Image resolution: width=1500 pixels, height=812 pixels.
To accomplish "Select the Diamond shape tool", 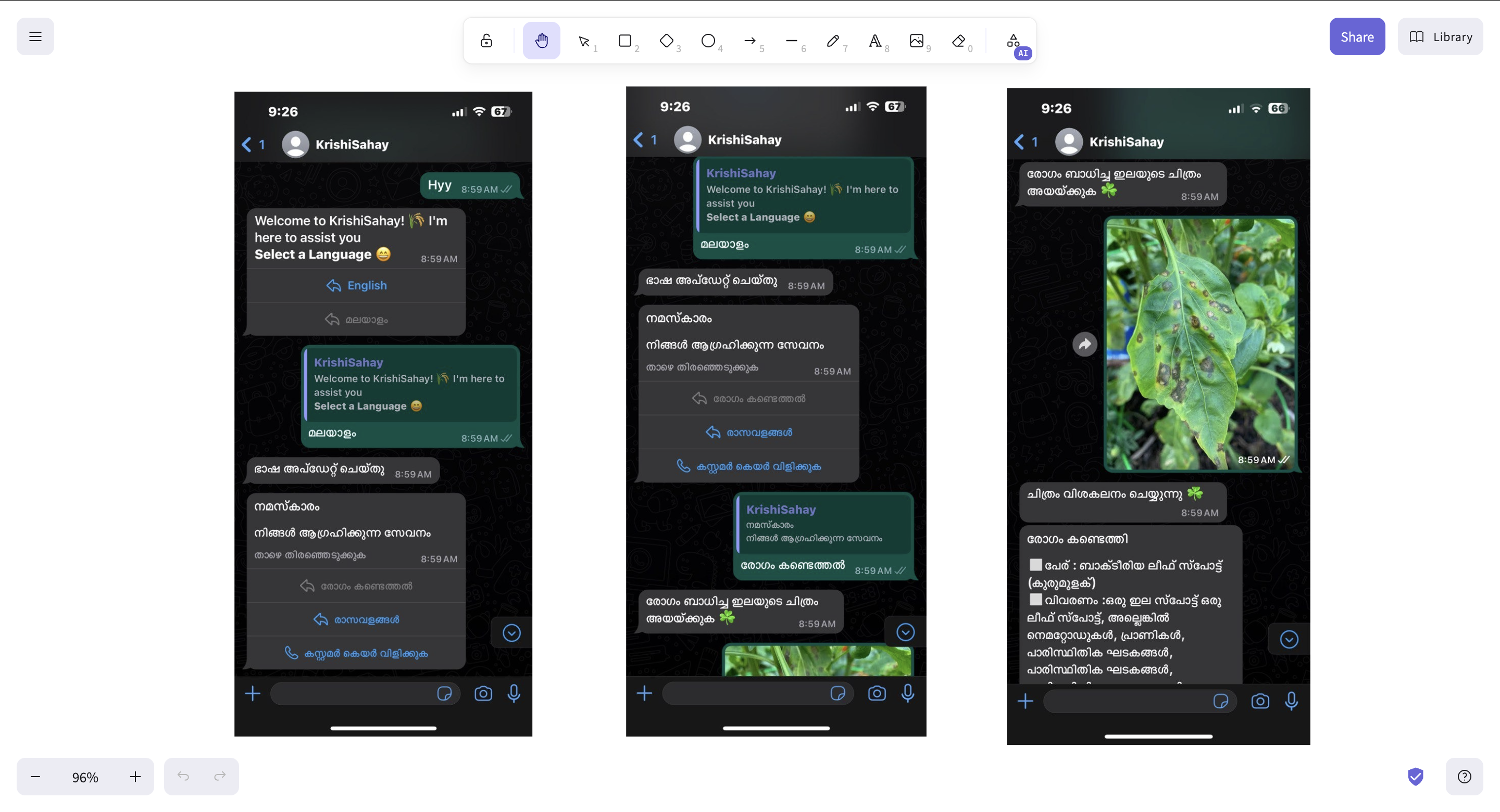I will [667, 41].
